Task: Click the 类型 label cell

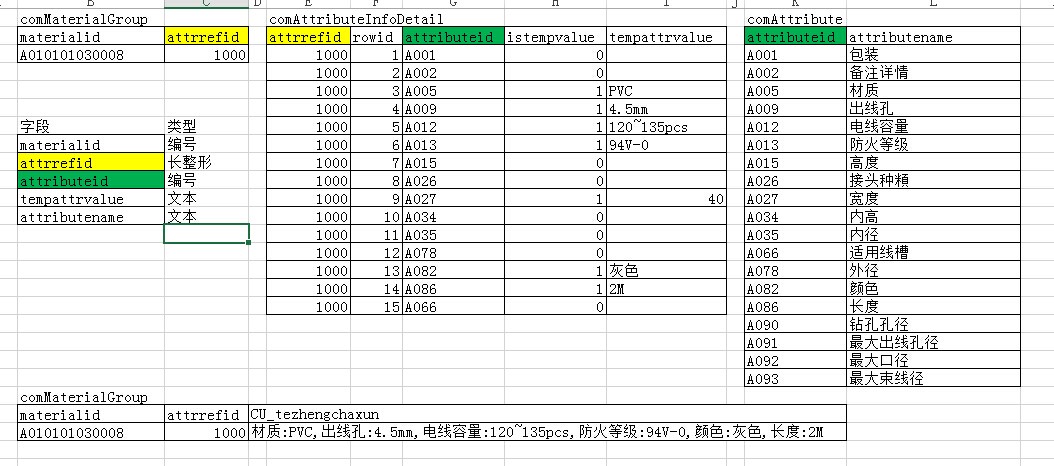Action: click(206, 126)
